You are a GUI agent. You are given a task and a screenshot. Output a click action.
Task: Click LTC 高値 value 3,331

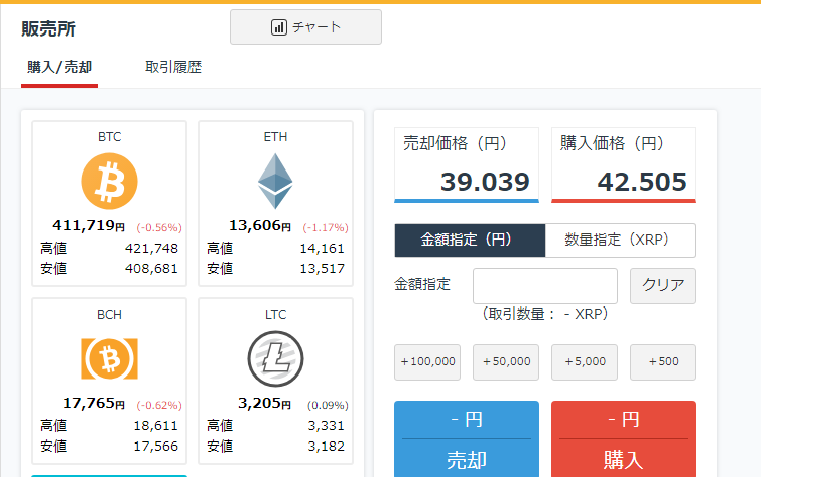326,426
